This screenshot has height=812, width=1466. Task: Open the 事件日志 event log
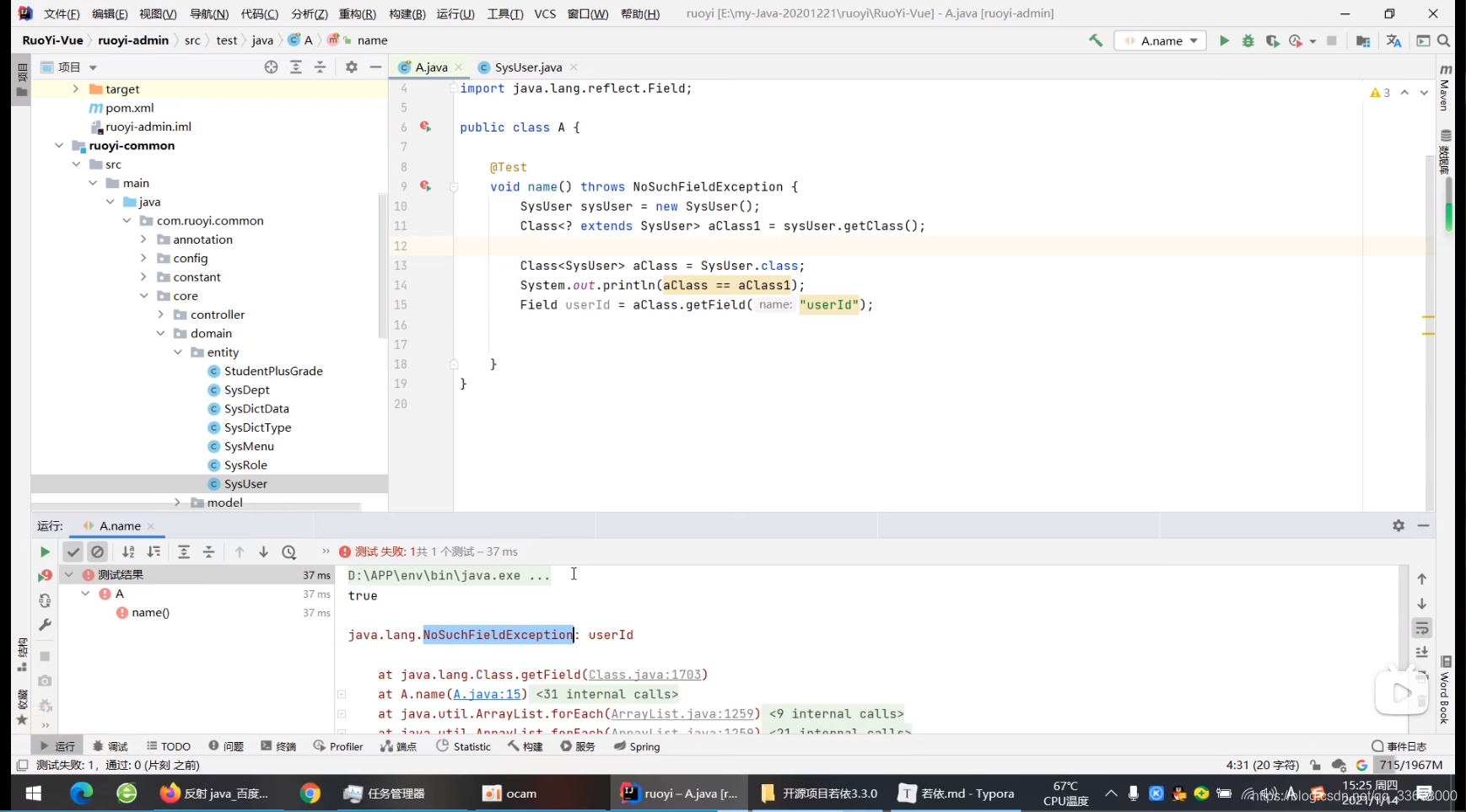[x=1399, y=746]
